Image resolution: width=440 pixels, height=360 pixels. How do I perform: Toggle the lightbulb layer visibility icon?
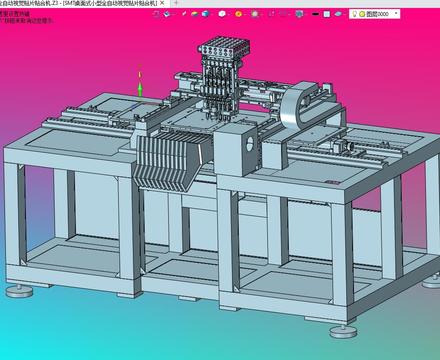[355, 14]
